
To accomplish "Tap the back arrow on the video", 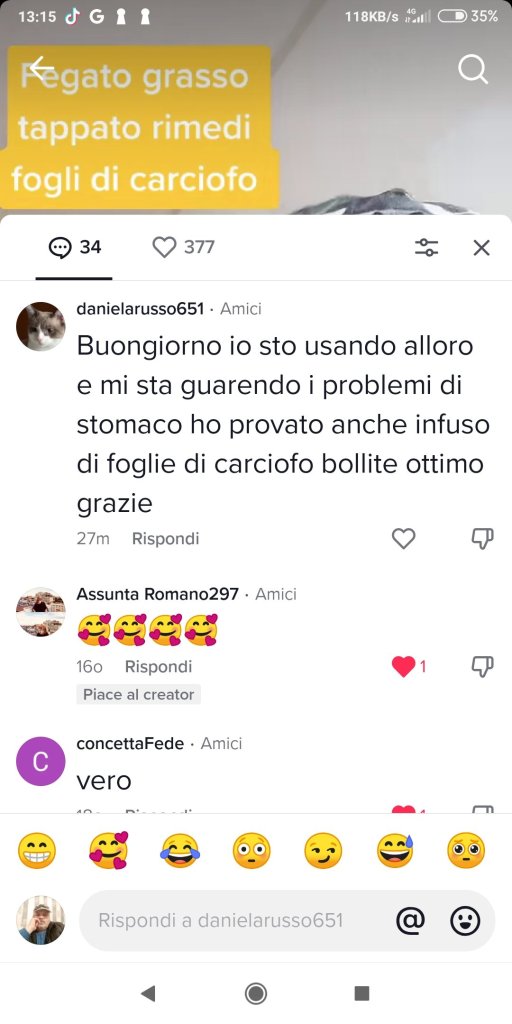I will coord(40,68).
